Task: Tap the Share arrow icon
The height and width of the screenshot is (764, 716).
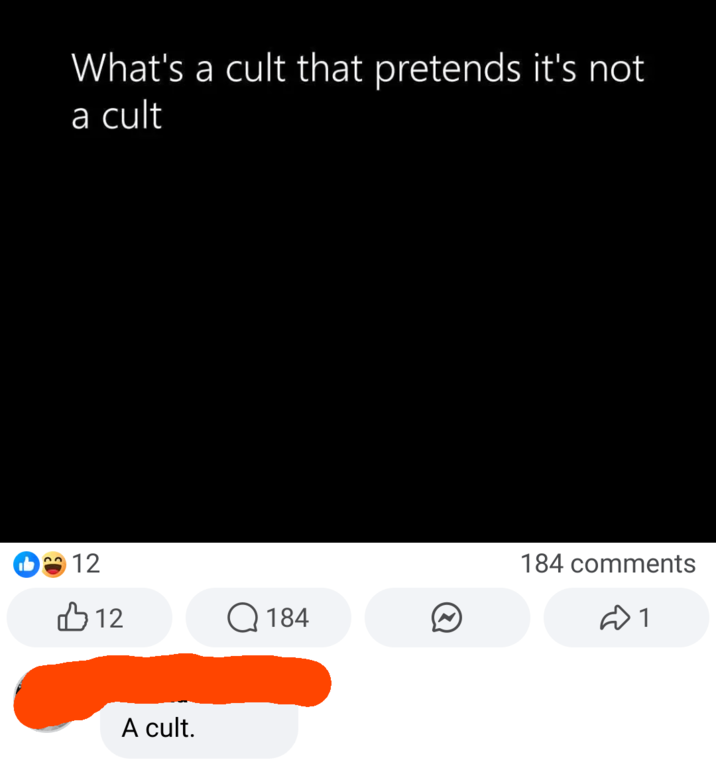Action: click(615, 618)
